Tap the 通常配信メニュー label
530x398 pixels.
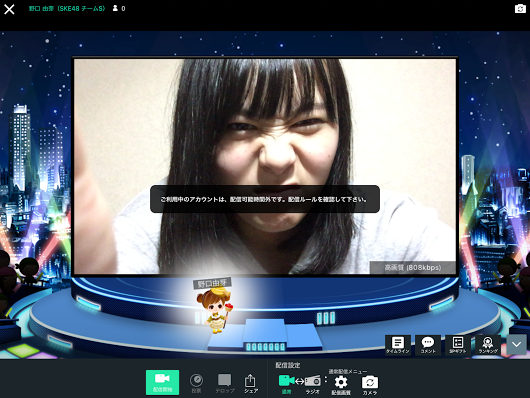click(347, 371)
